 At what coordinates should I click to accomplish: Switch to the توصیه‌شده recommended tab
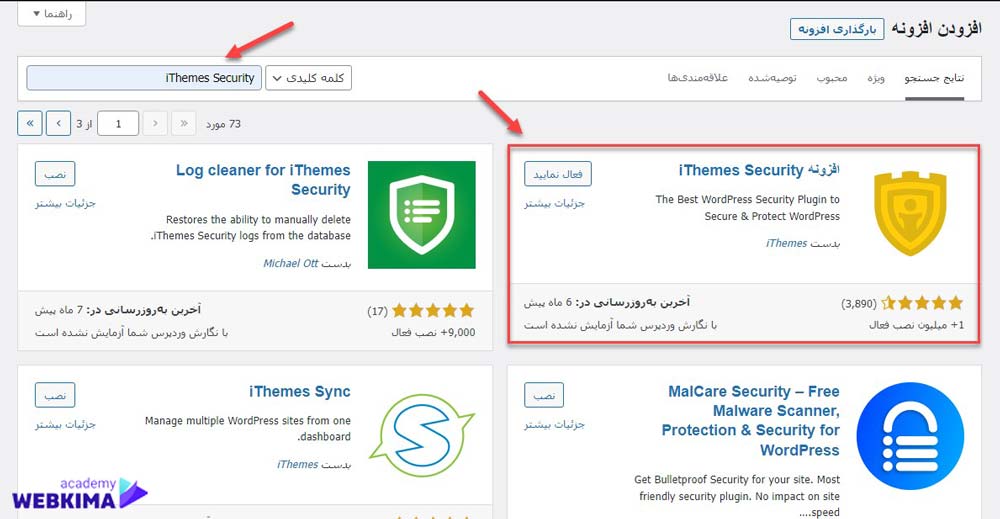772,78
